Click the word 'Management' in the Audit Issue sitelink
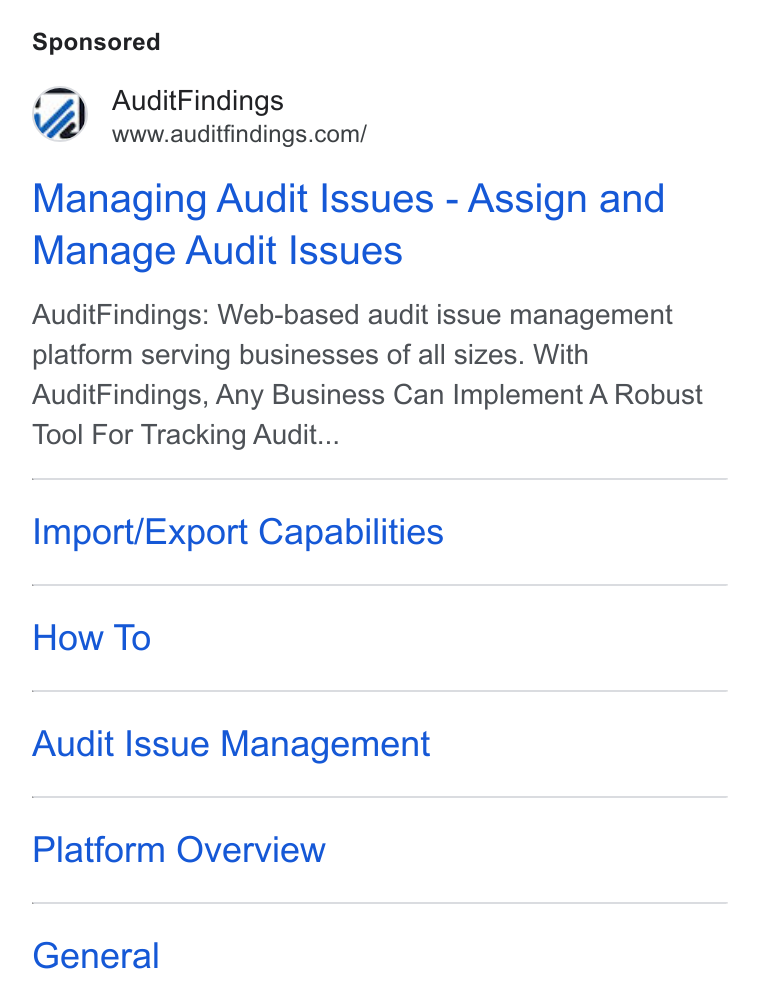Screen dimensions: 760x1008 (x=325, y=744)
